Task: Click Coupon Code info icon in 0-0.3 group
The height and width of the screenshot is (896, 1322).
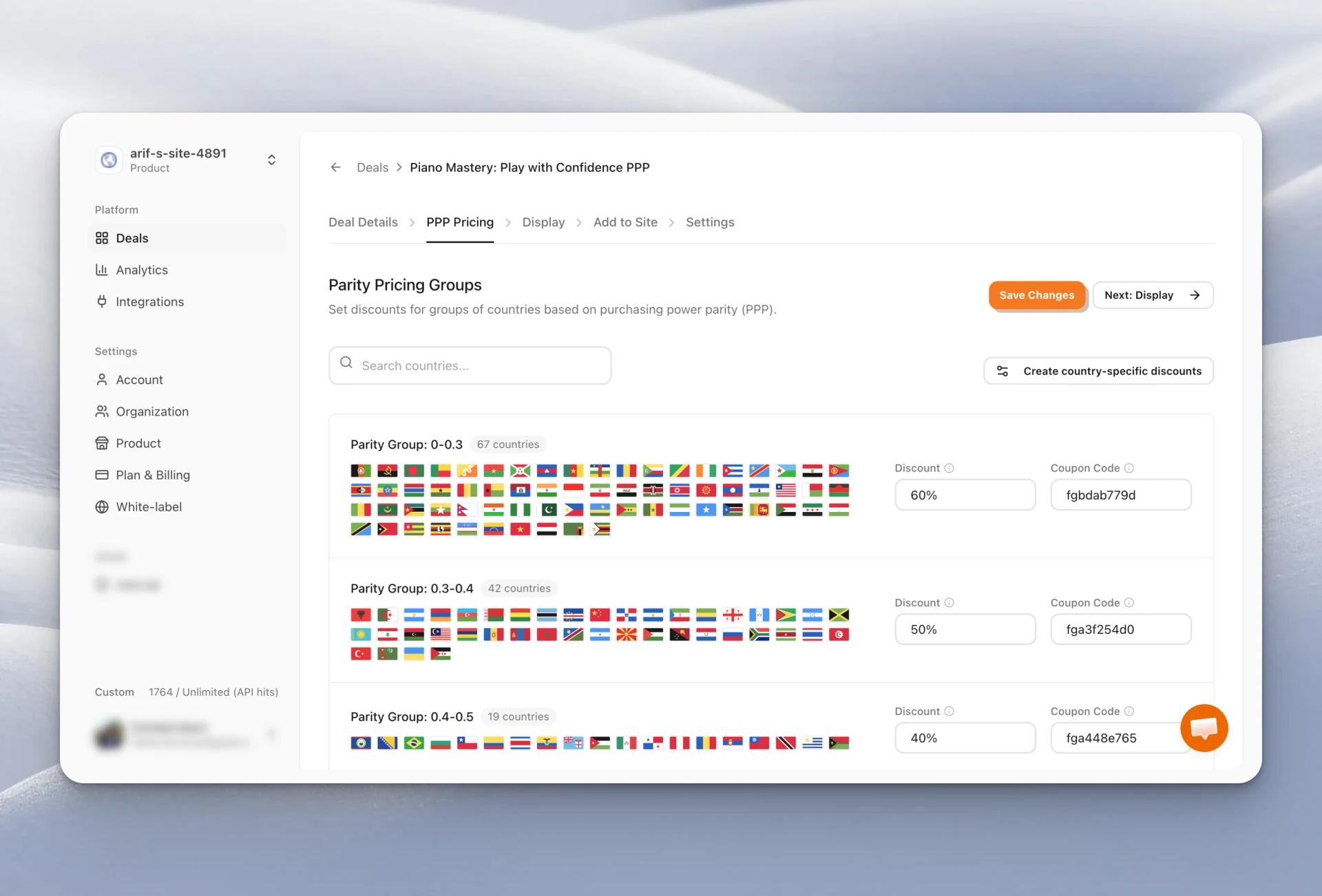Action: click(1129, 468)
